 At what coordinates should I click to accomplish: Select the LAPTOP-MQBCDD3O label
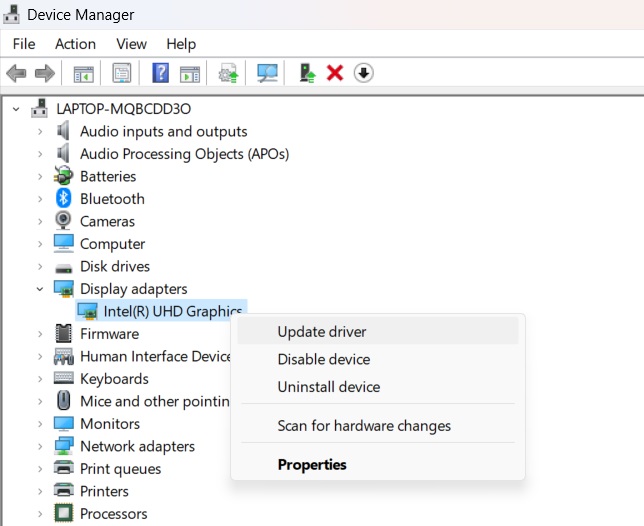pyautogui.click(x=124, y=109)
